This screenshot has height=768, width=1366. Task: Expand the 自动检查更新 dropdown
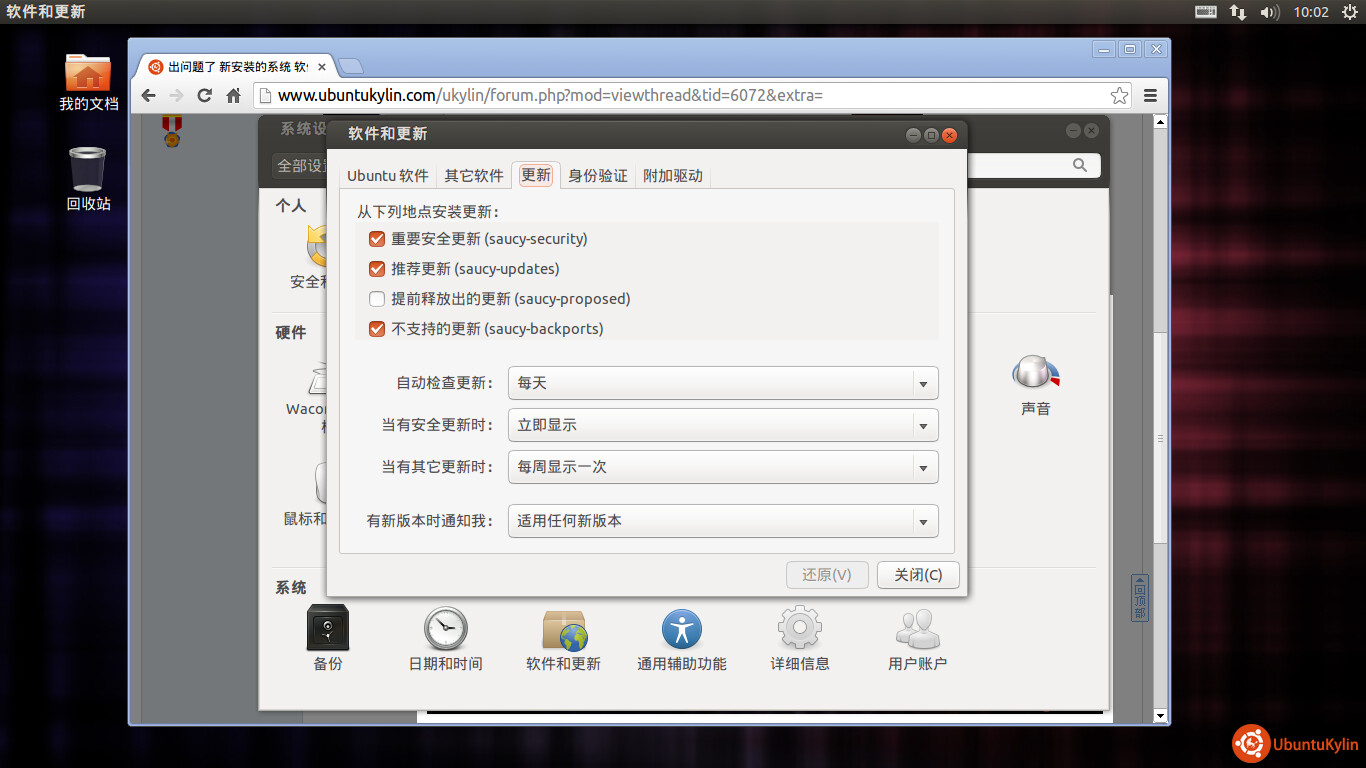[x=723, y=383]
